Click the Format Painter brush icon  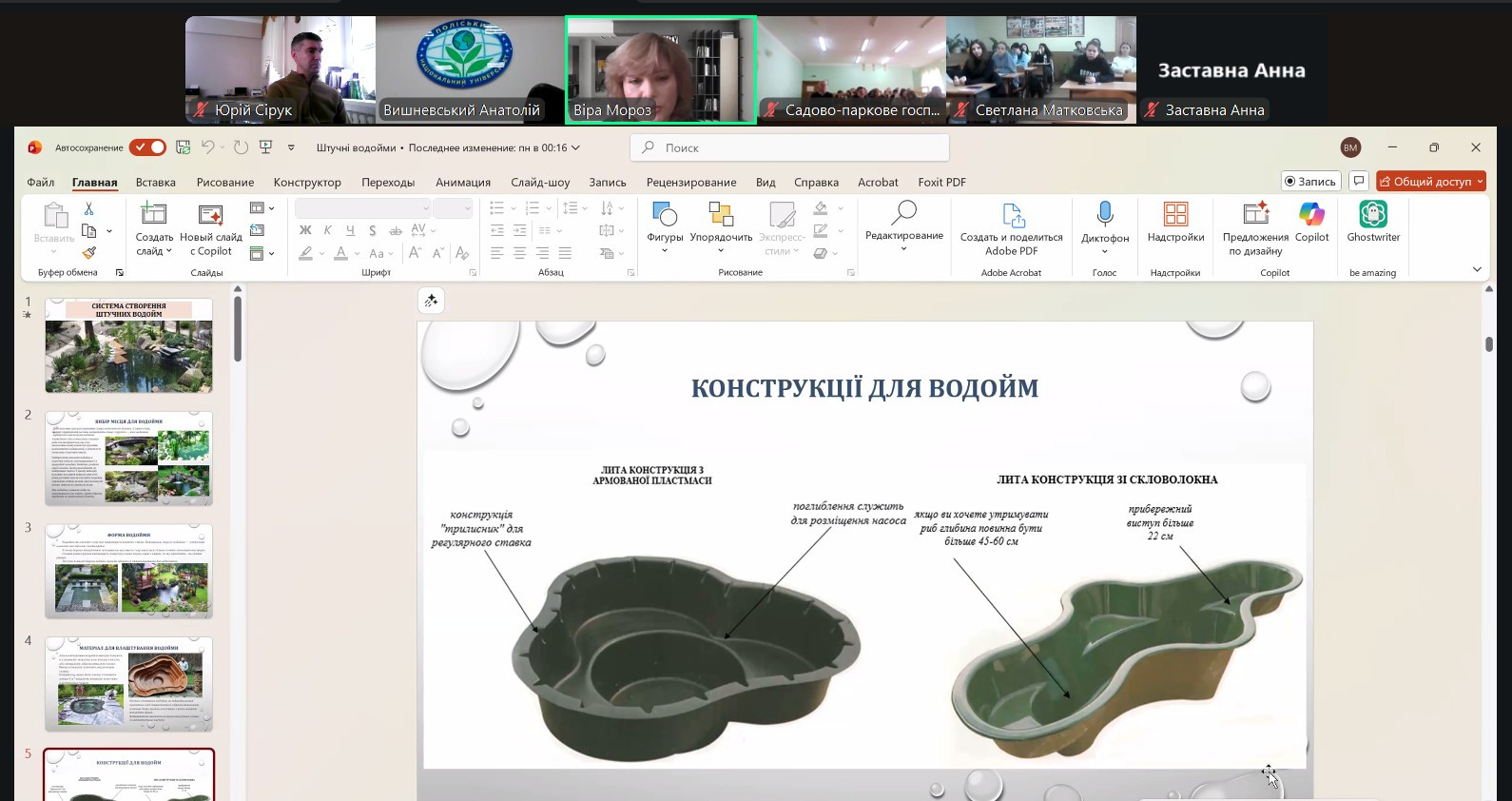tap(89, 253)
